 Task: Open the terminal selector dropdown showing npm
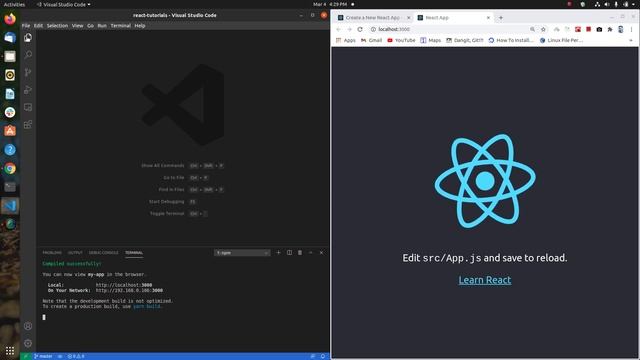click(x=242, y=253)
